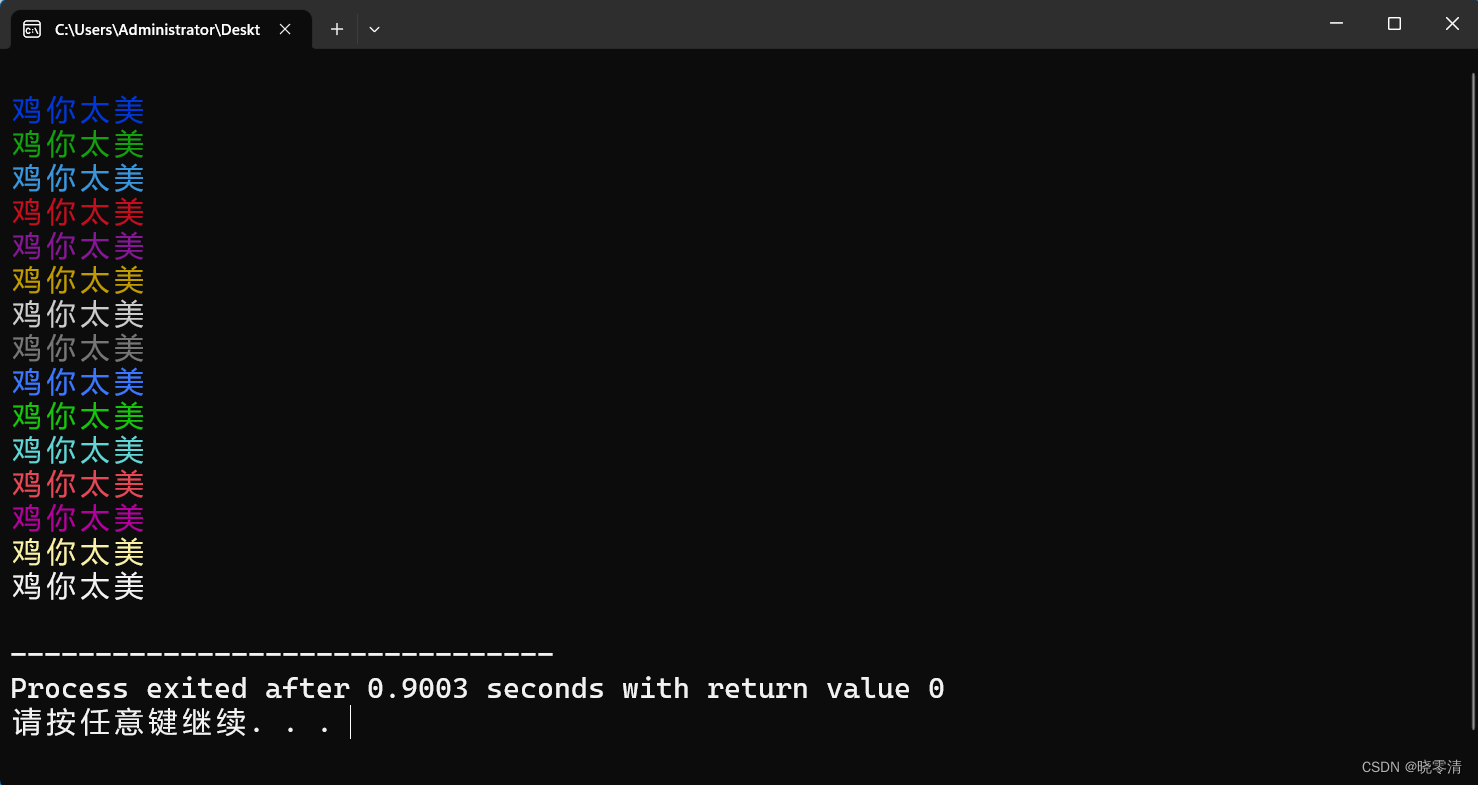Expand the new tab profile dropdown chevron
The height and width of the screenshot is (785, 1478).
pos(374,29)
